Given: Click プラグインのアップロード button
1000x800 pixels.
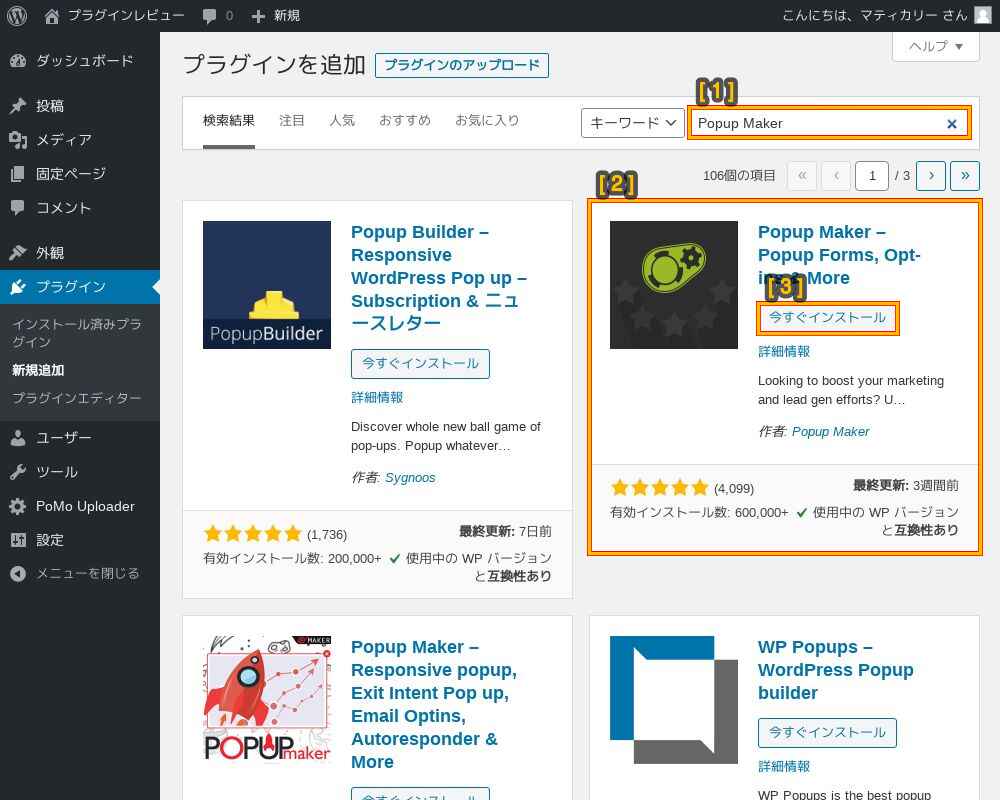Looking at the screenshot, I should [462, 65].
